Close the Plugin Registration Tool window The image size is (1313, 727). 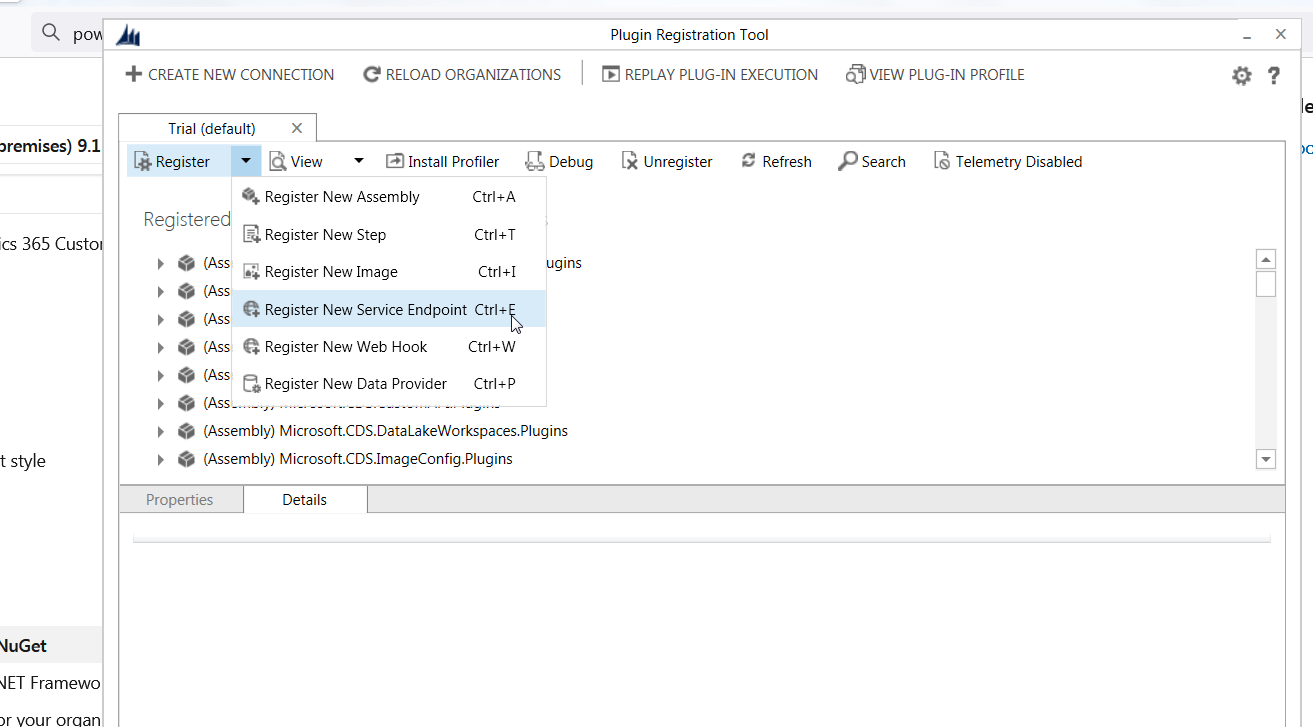point(1281,34)
